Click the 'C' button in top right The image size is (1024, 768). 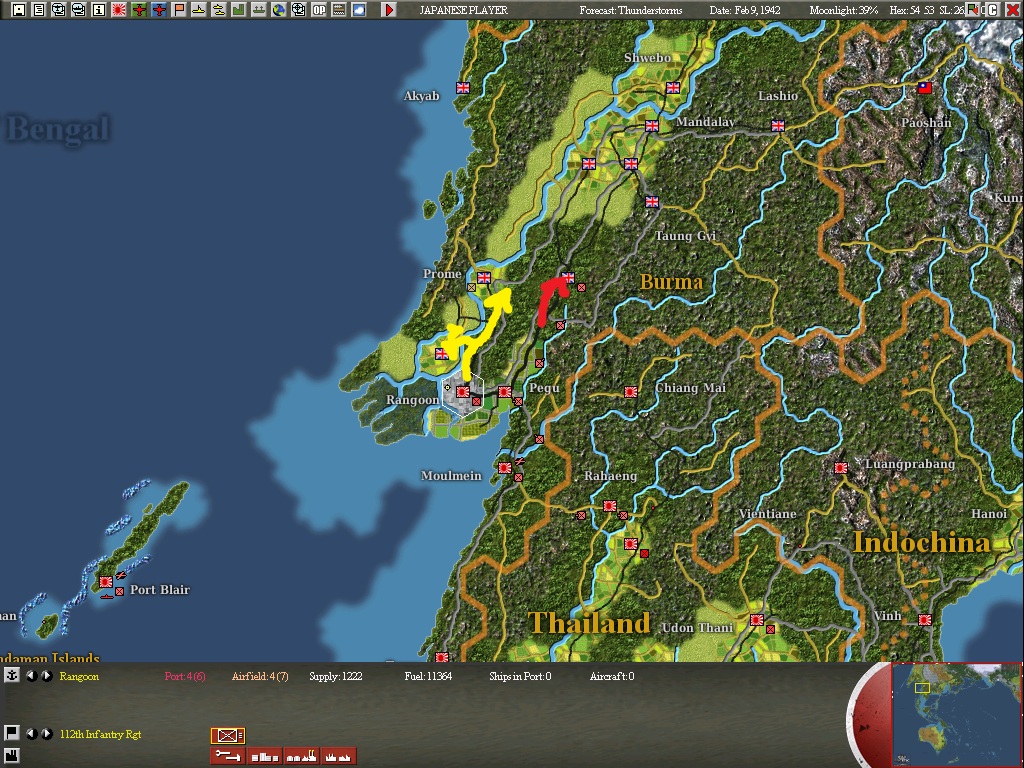993,10
